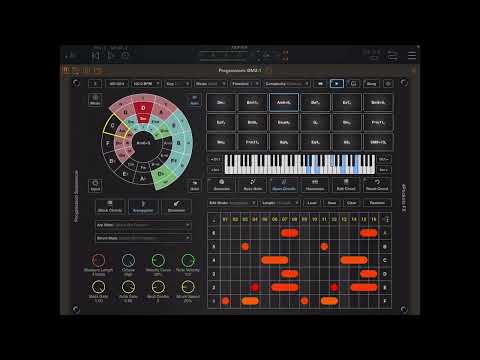Open the Arp Mode dropdown
Image resolution: width=480 pixels, height=360 pixels.
[143, 225]
